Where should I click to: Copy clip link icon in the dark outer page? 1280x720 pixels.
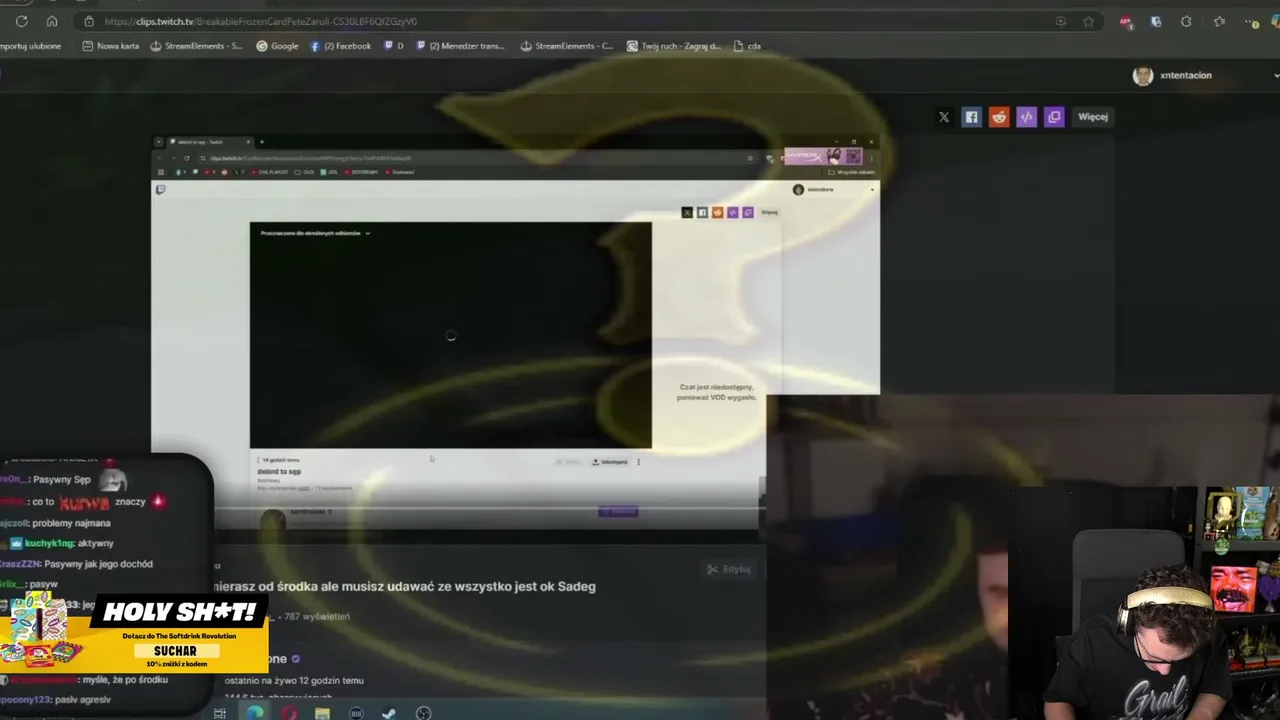point(1054,117)
